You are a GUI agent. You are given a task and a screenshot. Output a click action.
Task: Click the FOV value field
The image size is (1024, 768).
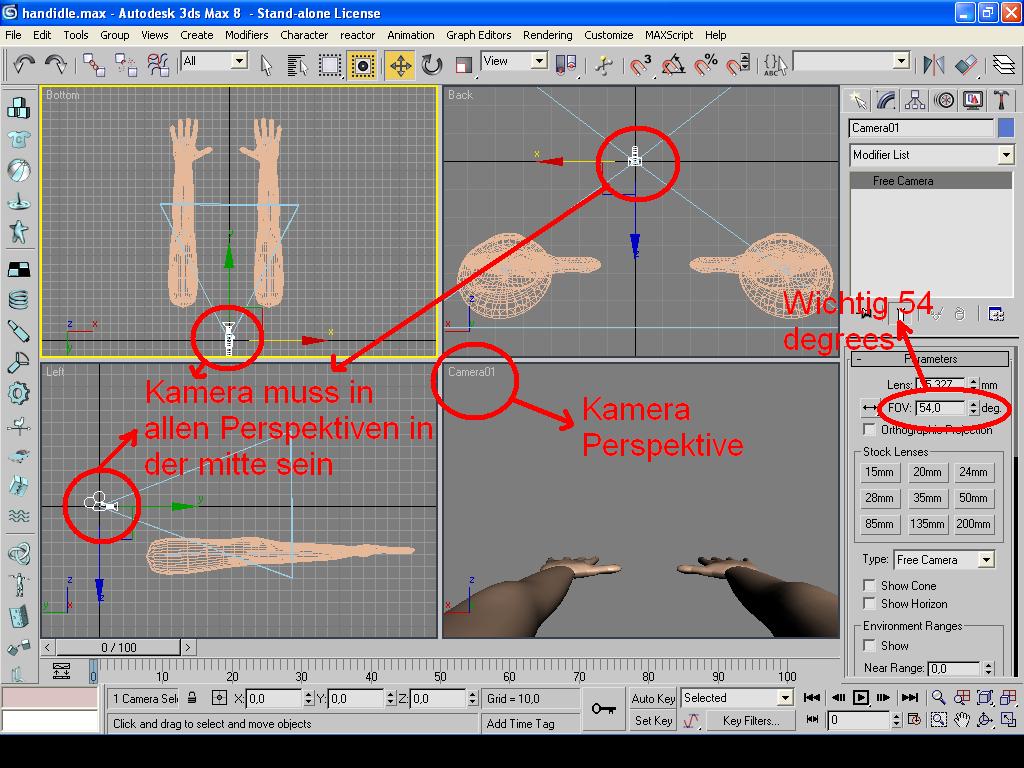coord(941,408)
